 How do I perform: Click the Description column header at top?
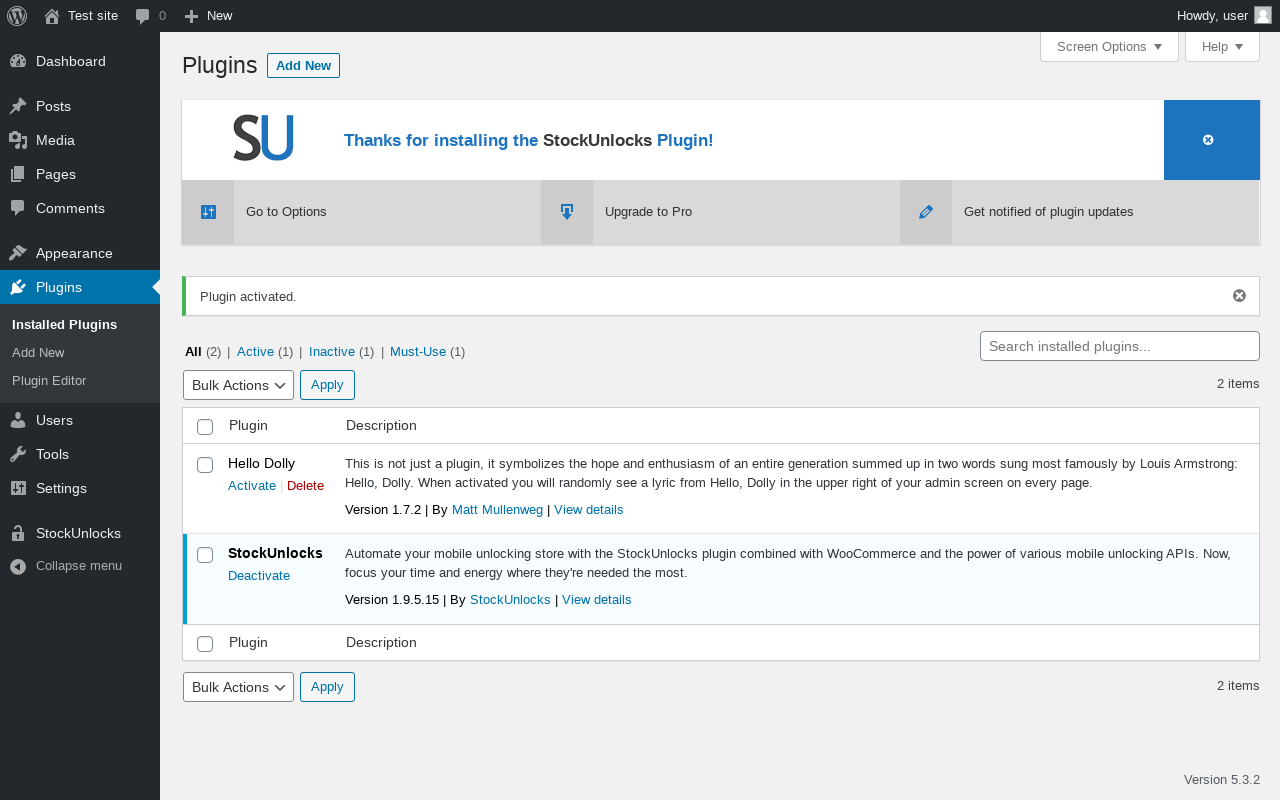point(381,426)
